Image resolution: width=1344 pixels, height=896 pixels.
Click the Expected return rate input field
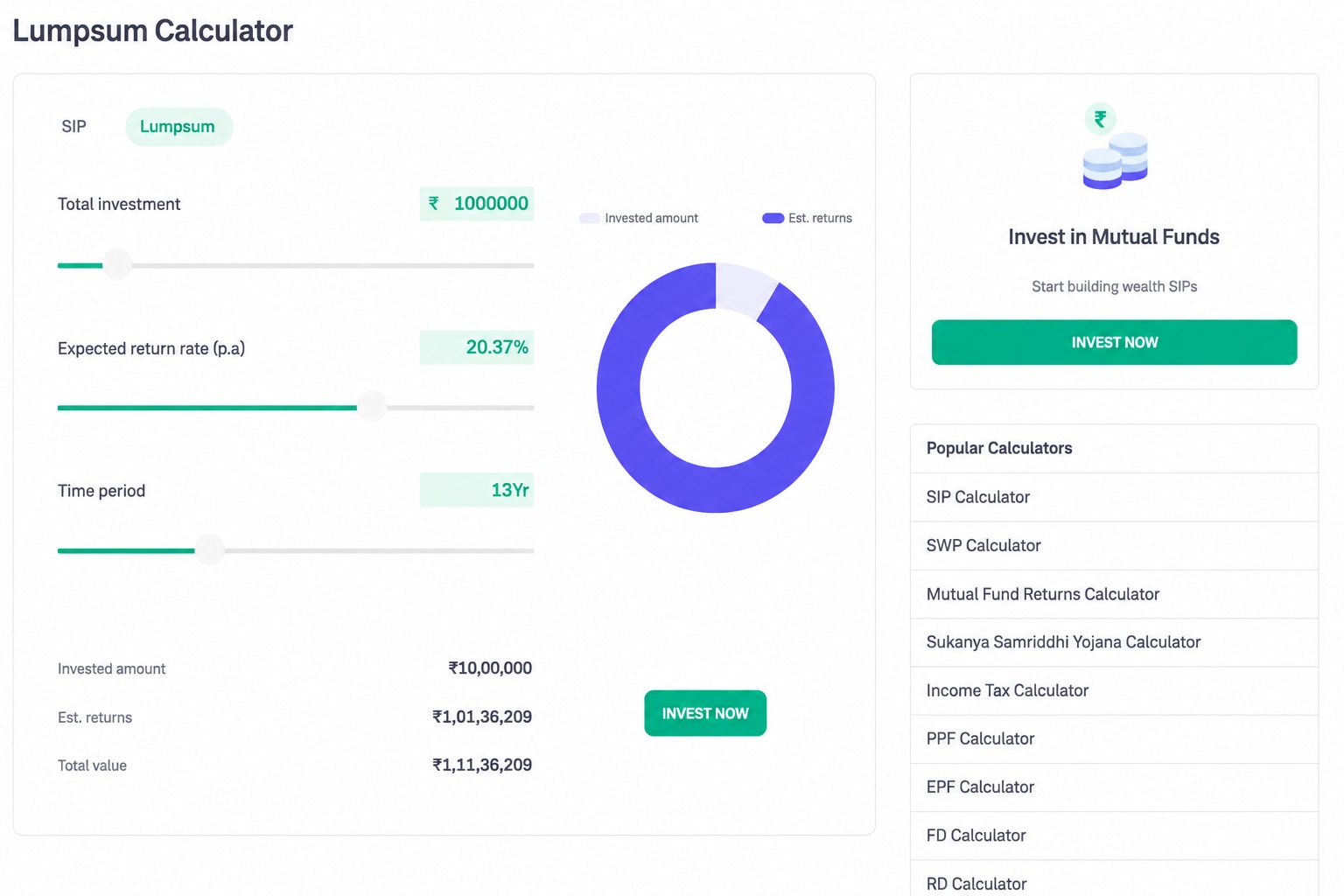pos(477,347)
